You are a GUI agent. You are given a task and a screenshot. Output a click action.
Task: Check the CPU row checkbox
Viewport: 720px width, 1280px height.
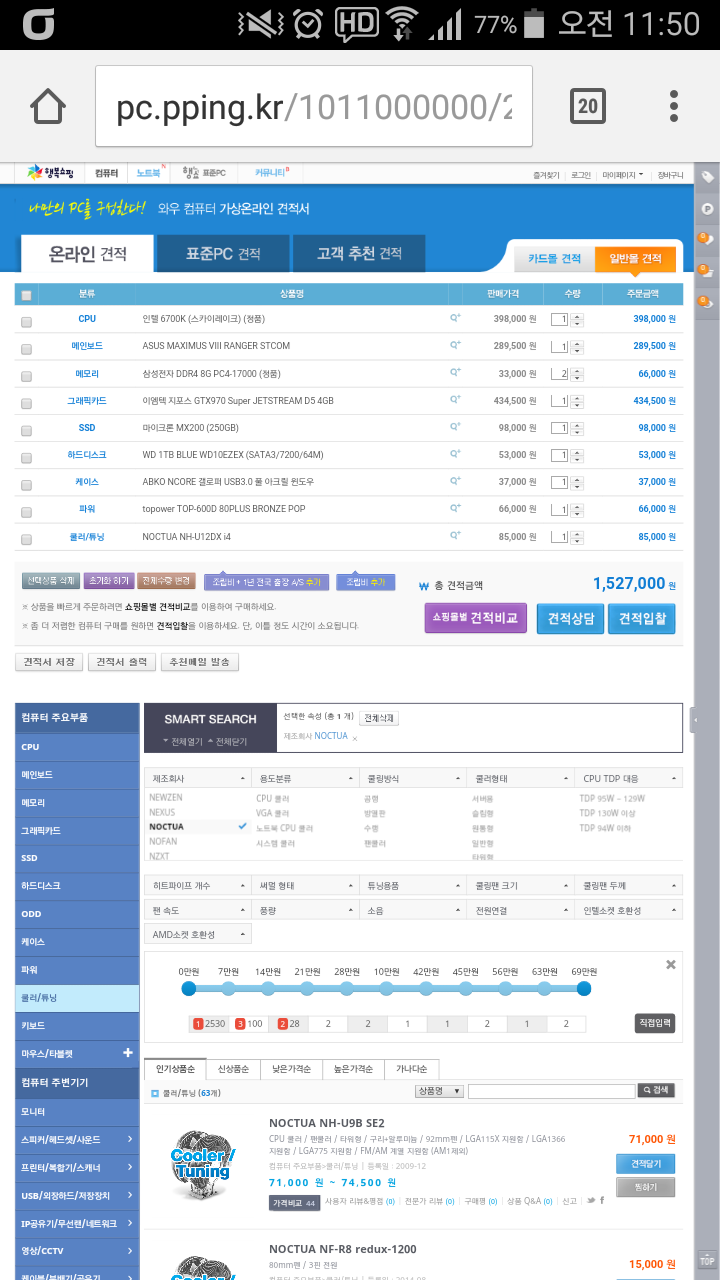tap(26, 321)
